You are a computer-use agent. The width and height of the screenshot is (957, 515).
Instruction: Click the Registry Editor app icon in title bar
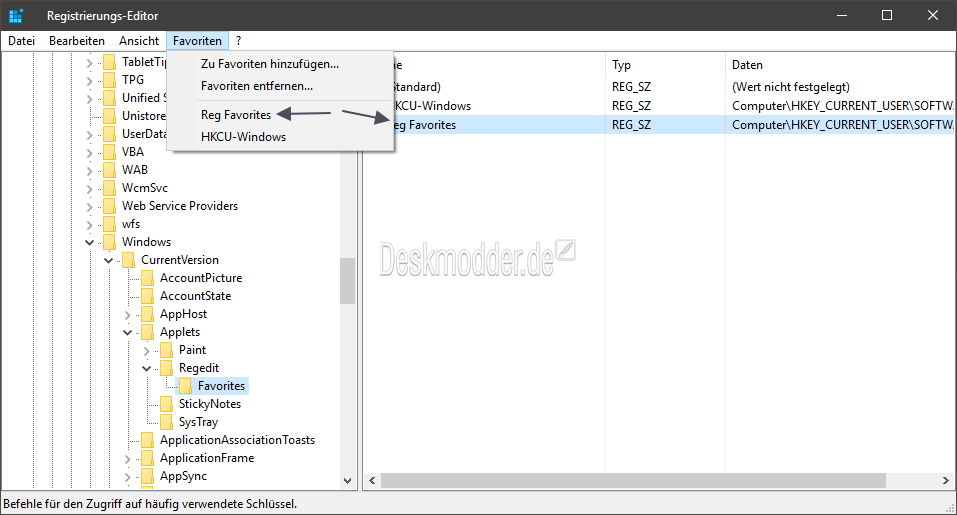(x=16, y=16)
